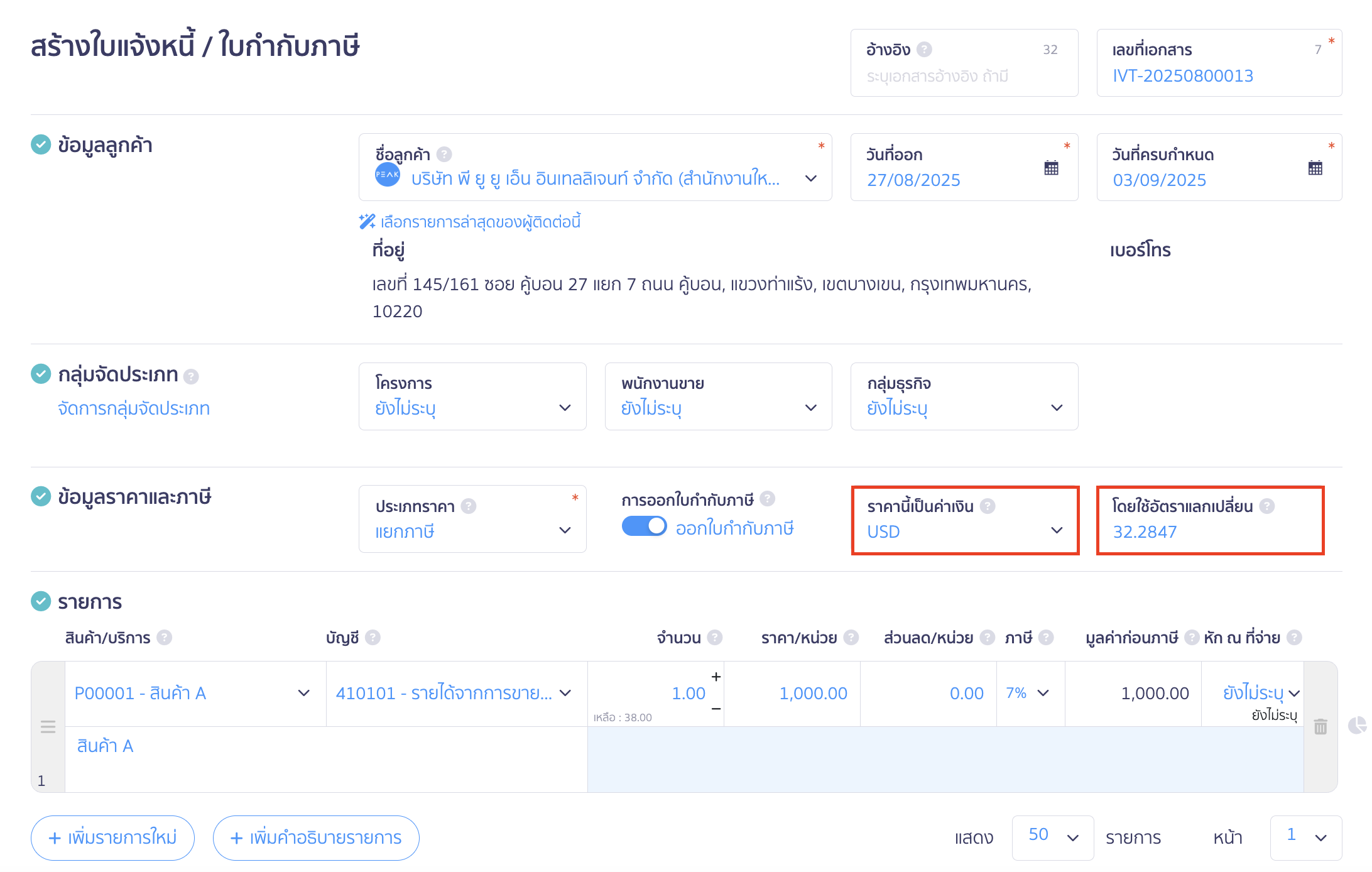Click the pie chart icon beside row 1
The image size is (1372, 872).
click(1358, 726)
